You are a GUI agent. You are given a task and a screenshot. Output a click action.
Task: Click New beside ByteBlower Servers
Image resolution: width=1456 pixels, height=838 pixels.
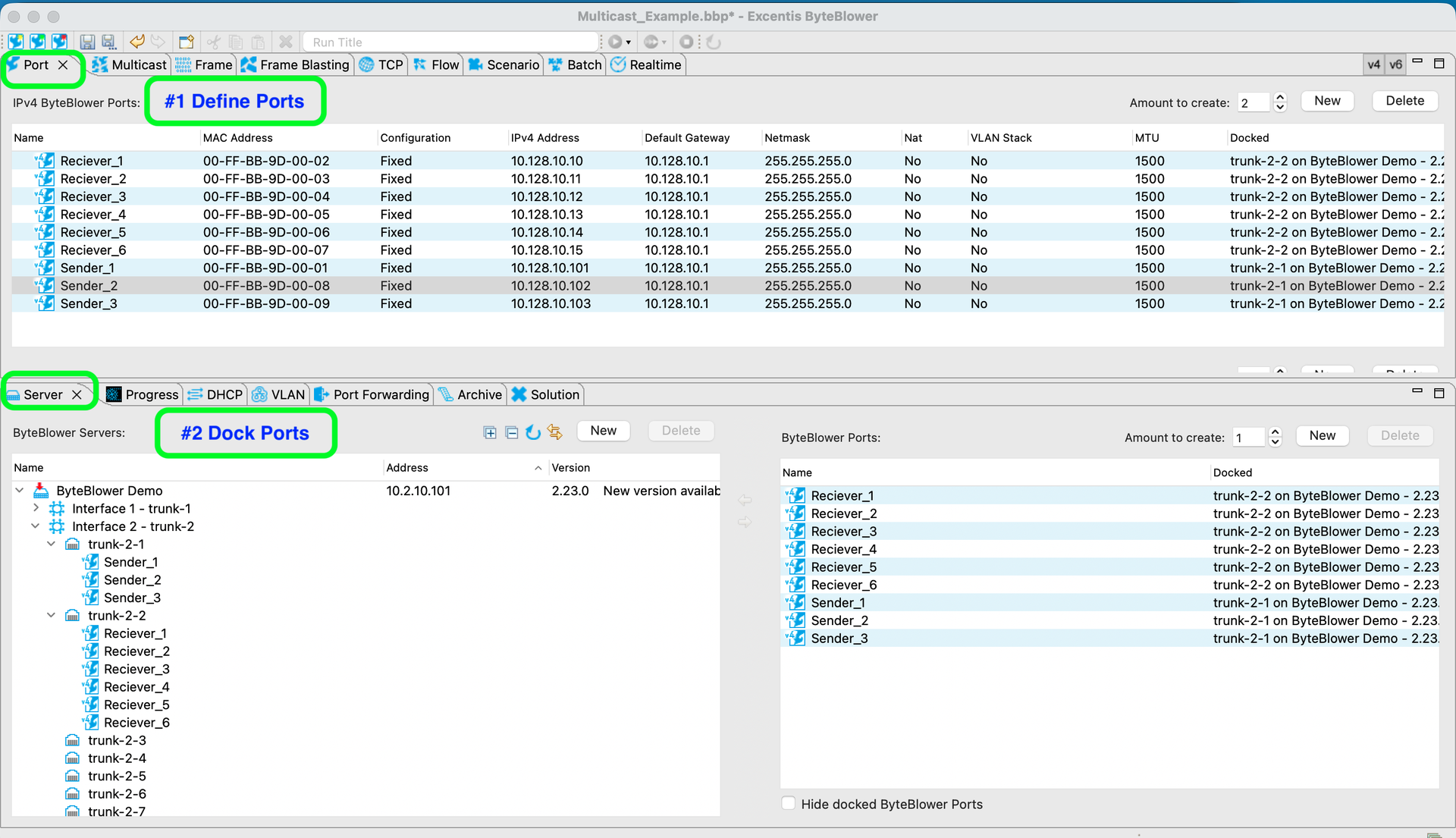(603, 431)
